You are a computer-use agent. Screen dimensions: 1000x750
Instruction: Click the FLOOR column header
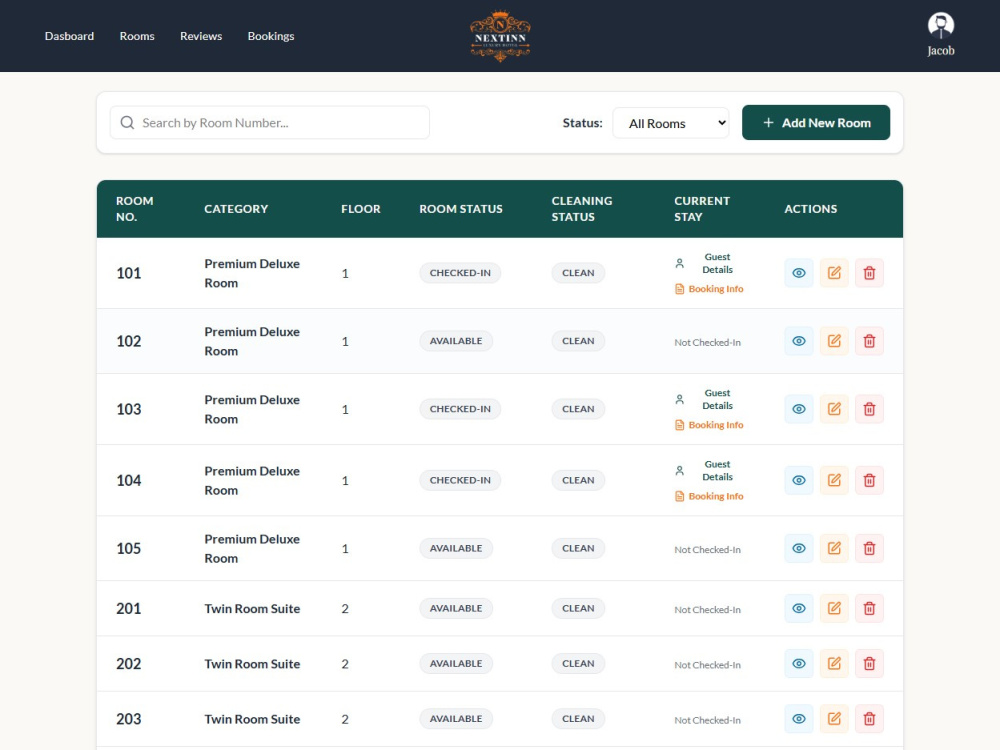360,209
